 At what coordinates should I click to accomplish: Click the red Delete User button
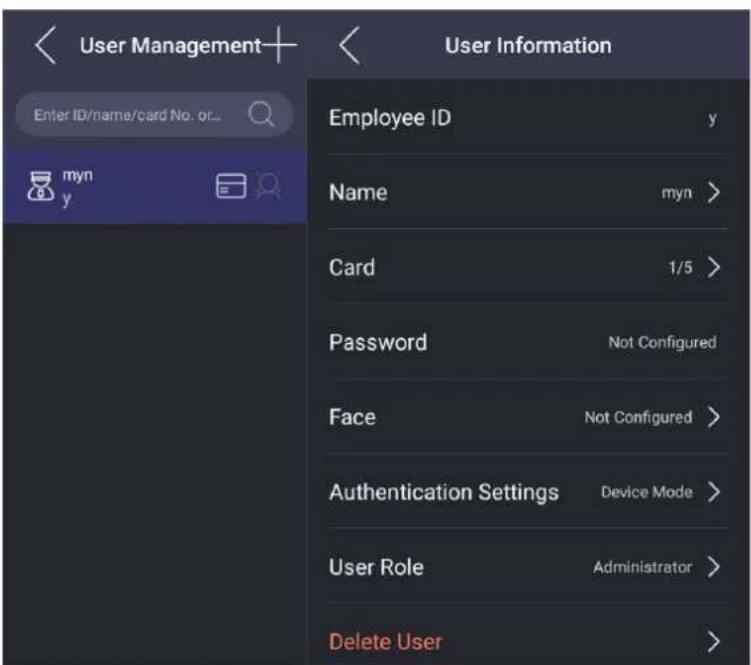point(385,642)
